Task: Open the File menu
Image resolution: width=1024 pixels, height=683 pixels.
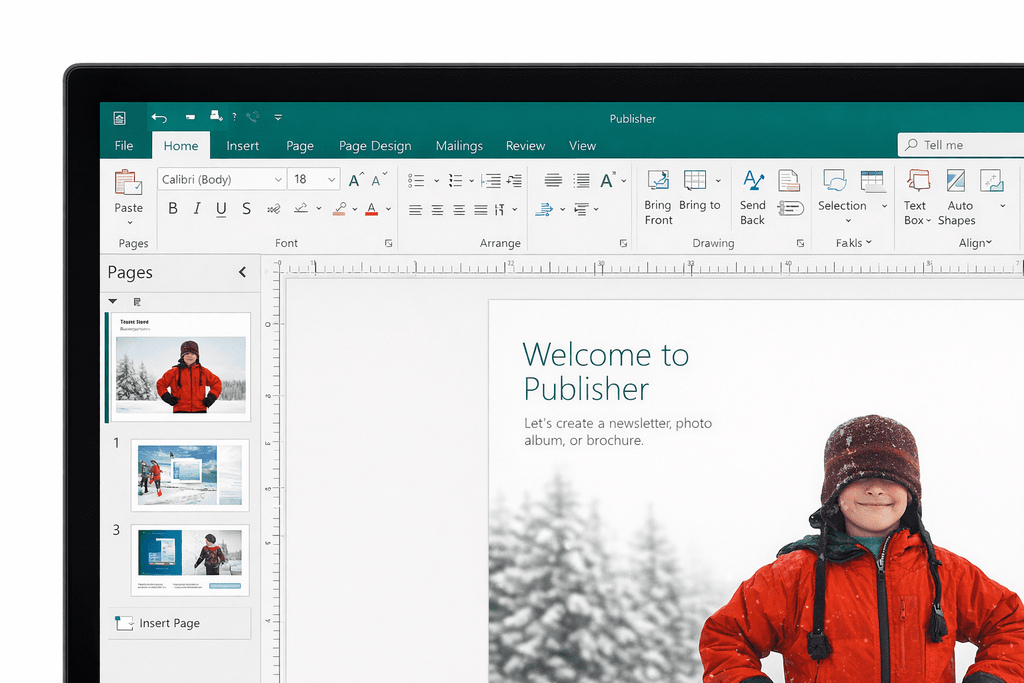Action: 123,146
